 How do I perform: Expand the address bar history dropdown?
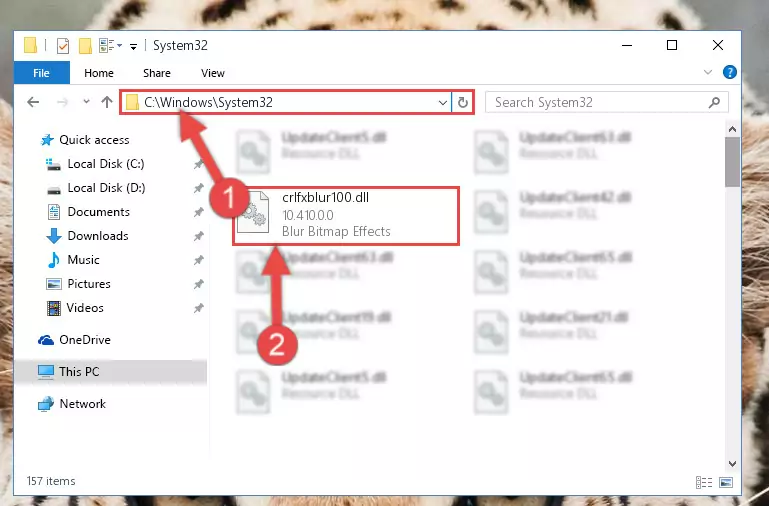tap(442, 102)
